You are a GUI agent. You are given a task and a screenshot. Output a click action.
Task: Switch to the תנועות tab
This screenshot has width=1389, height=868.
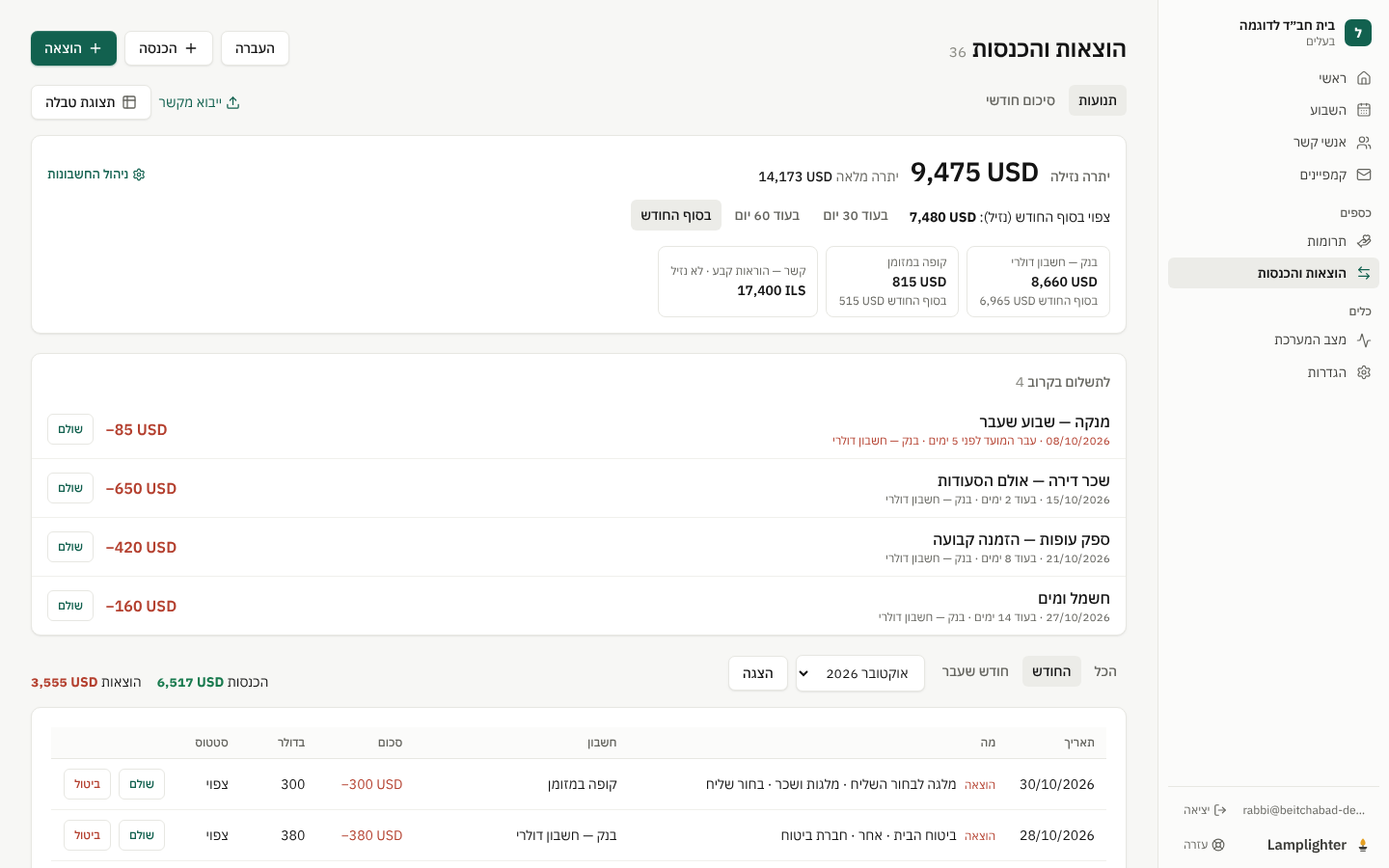click(1098, 100)
